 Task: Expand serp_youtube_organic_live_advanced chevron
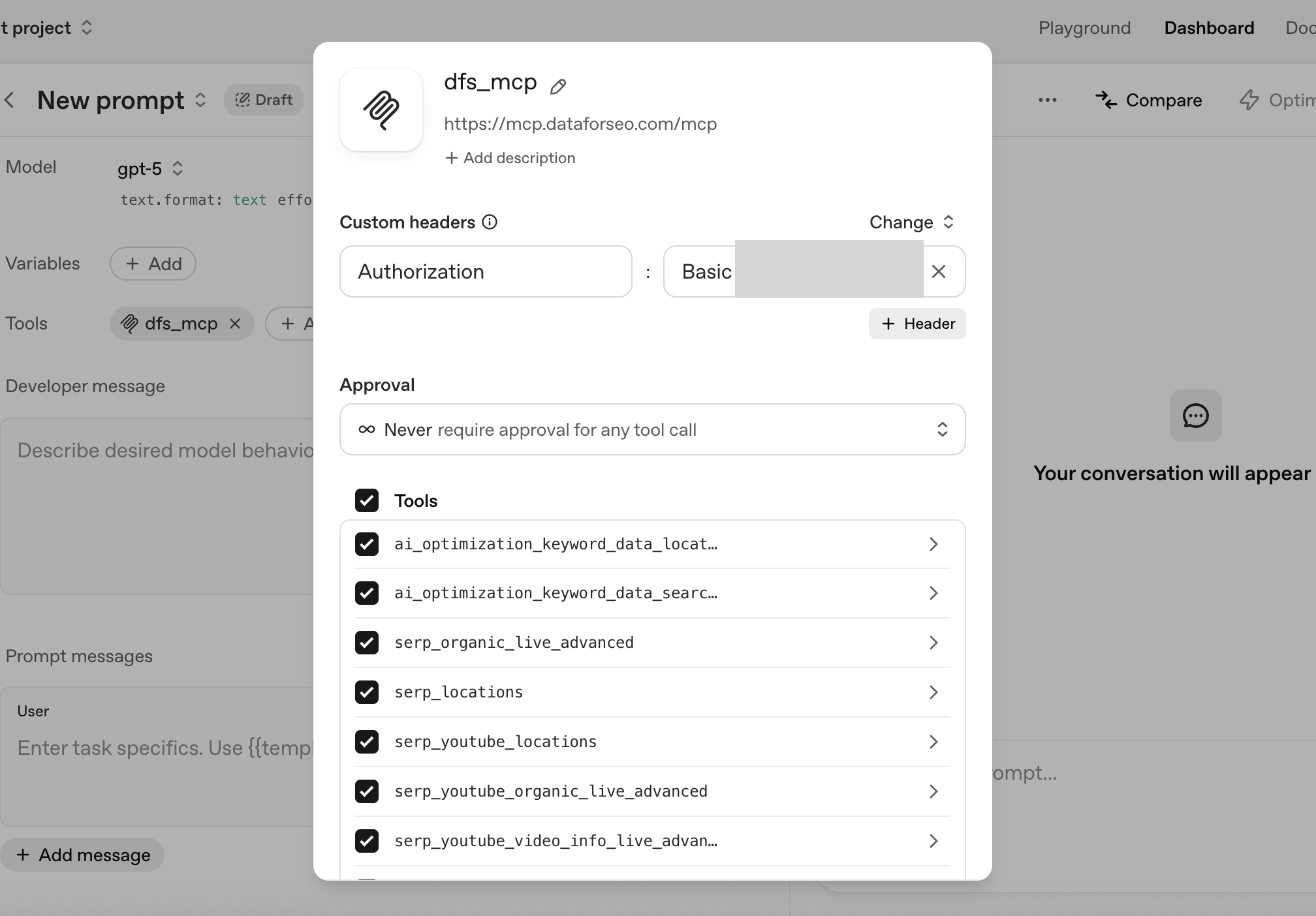point(933,791)
